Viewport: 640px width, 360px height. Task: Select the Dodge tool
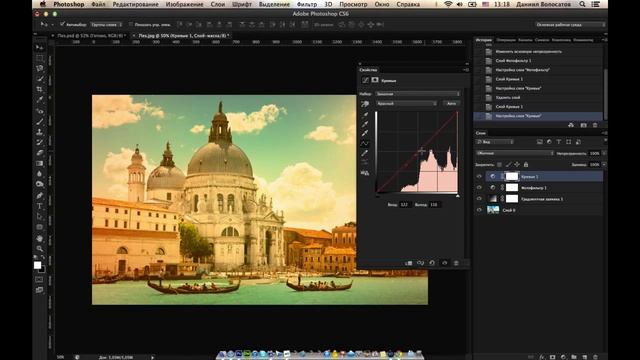(x=40, y=184)
